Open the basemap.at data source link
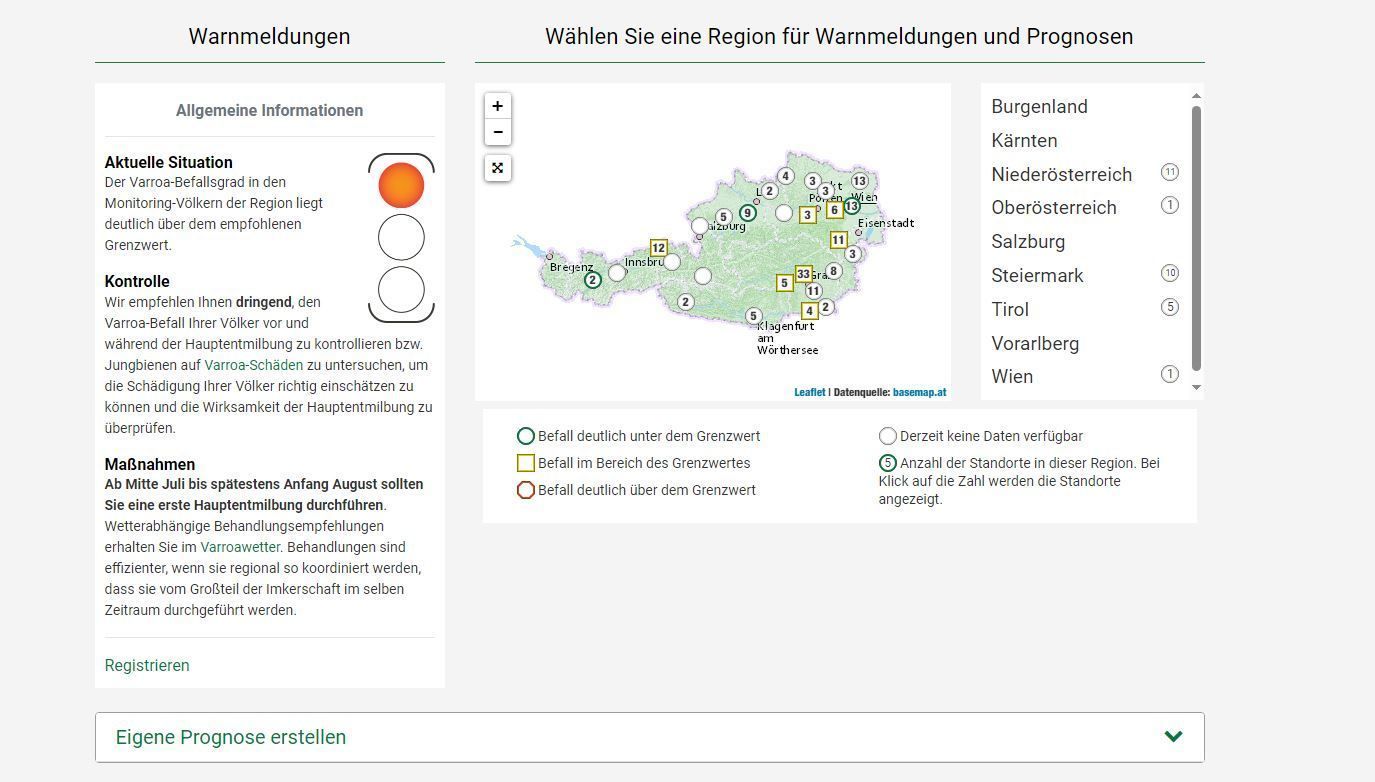The height and width of the screenshot is (782, 1375). [919, 393]
